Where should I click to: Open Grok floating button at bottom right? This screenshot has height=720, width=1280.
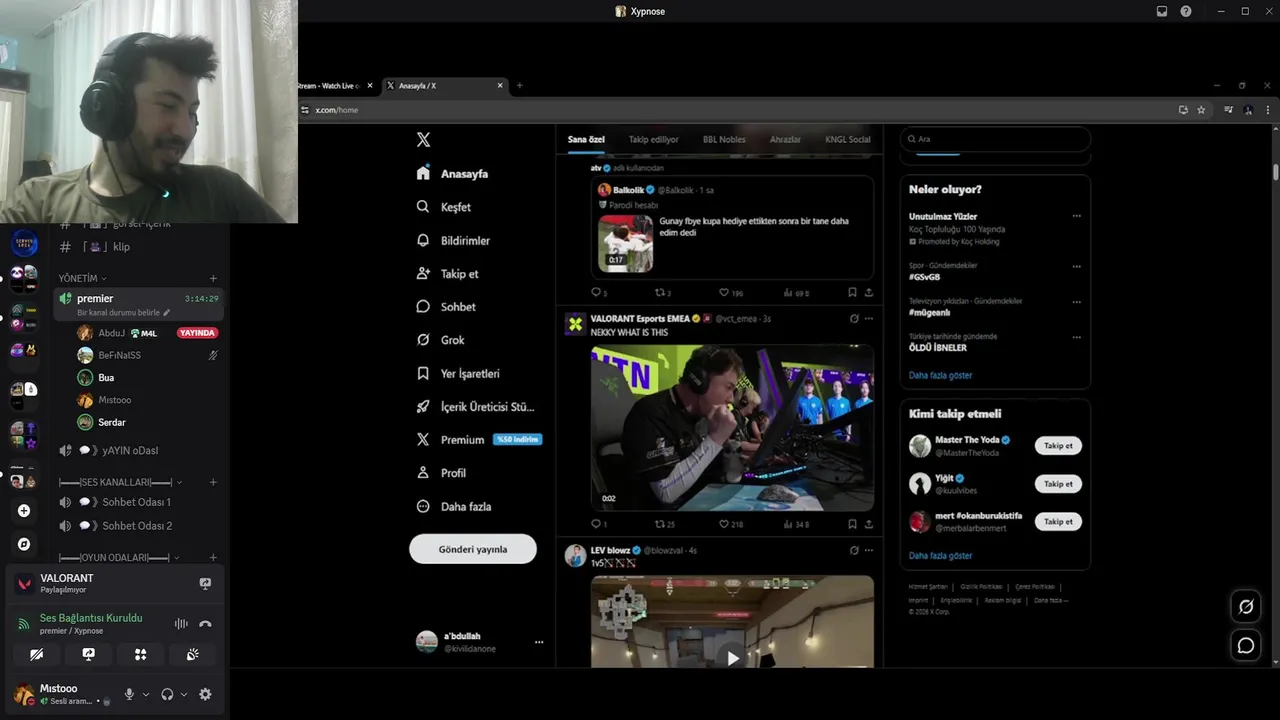point(1246,606)
